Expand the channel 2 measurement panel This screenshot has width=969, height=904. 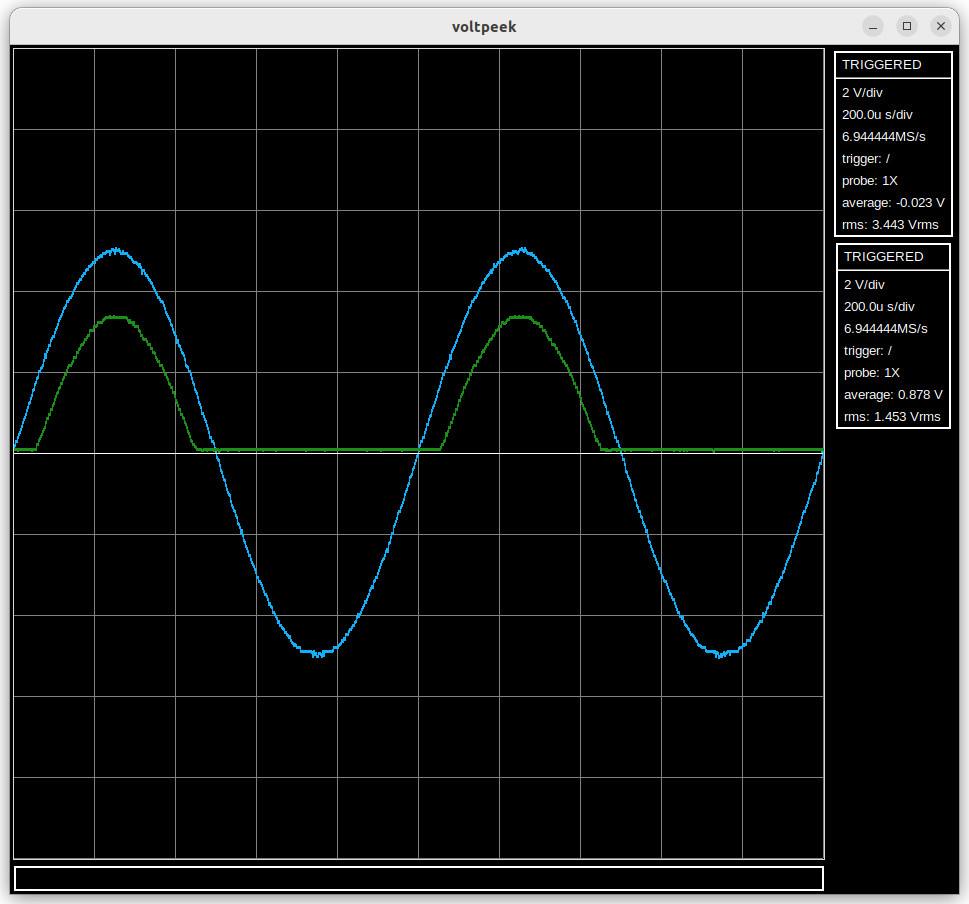[x=893, y=337]
